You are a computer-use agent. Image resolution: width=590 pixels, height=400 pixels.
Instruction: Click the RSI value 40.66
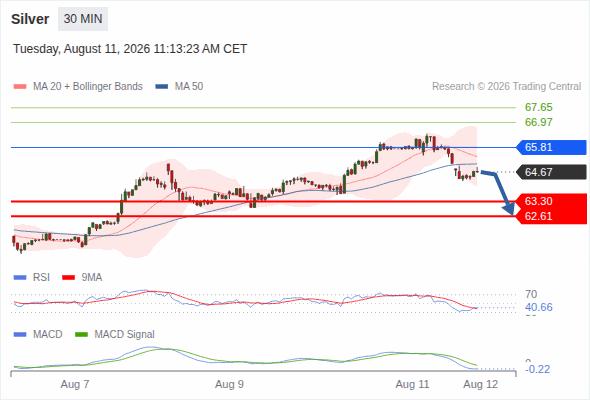tap(538, 307)
